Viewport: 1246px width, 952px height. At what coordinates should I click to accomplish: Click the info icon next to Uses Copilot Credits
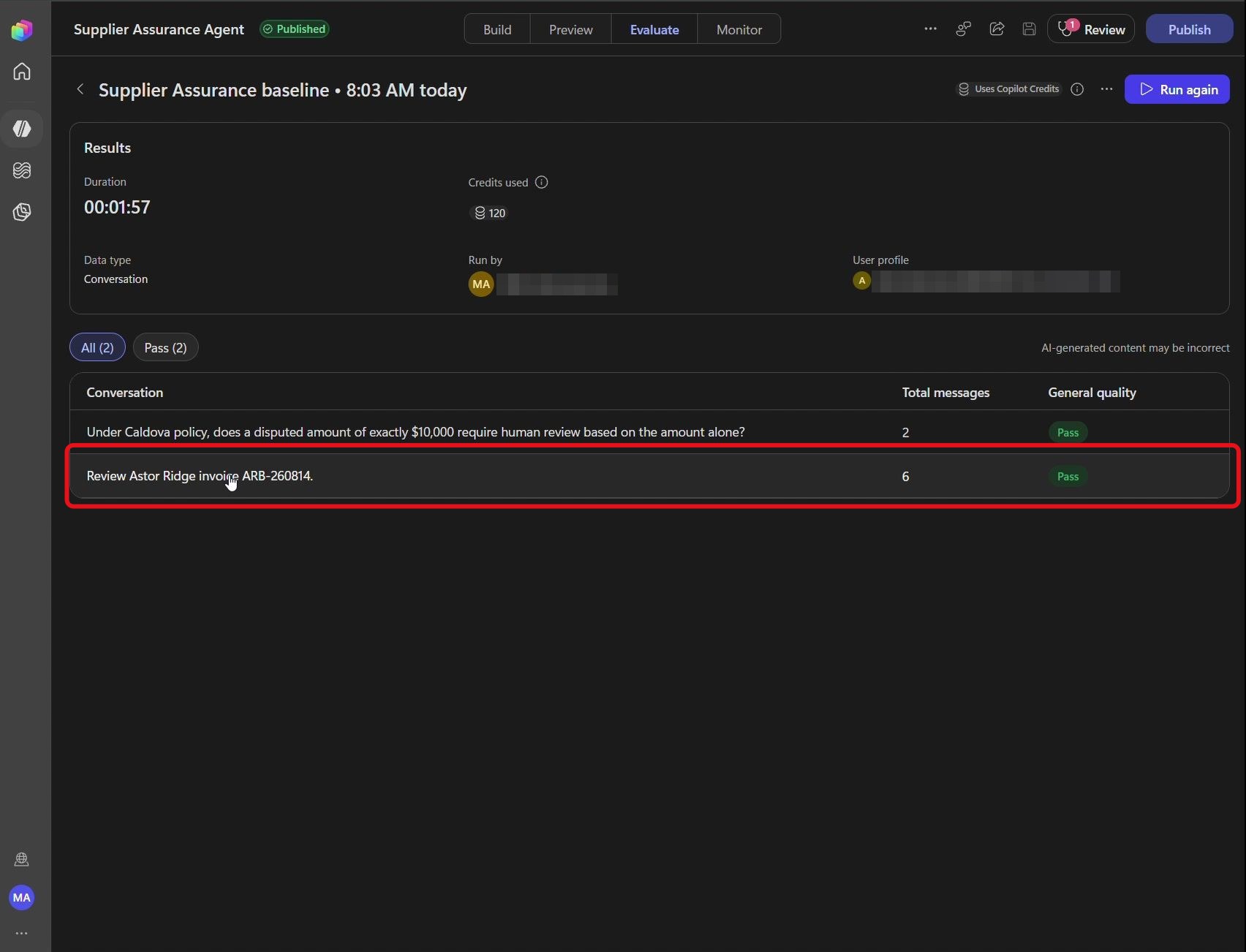(x=1077, y=89)
